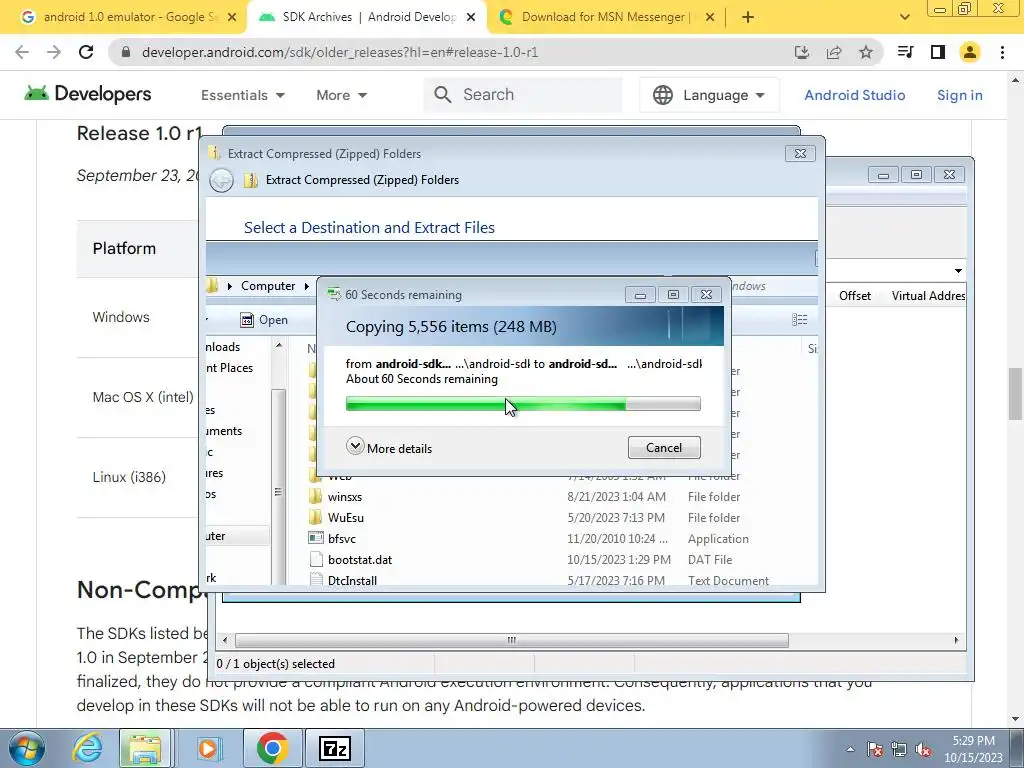Click the Android Developers logo
This screenshot has height=768, width=1024.
click(88, 94)
